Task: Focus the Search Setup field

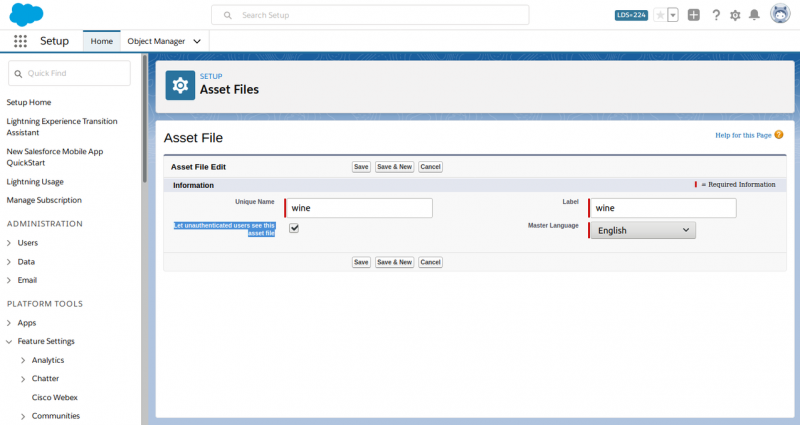Action: pyautogui.click(x=370, y=15)
